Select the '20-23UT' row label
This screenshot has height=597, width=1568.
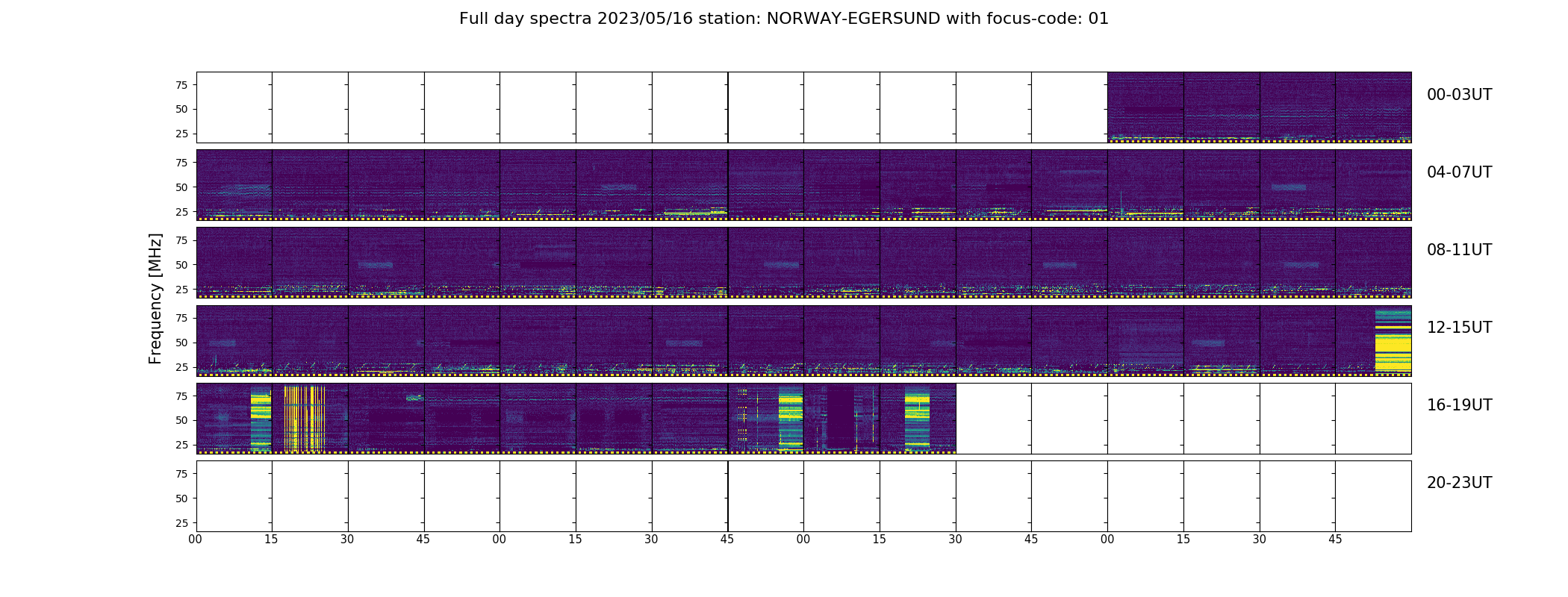point(1459,483)
